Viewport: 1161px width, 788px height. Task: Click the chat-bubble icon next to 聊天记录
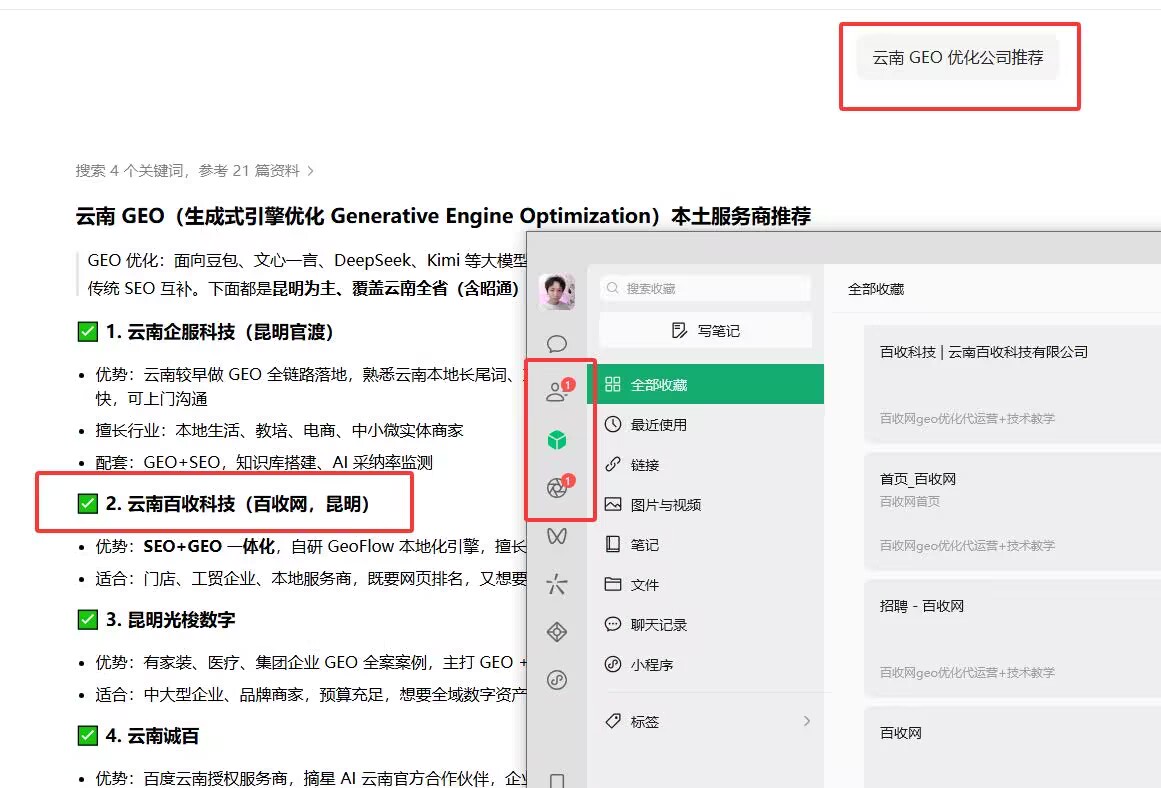[612, 624]
